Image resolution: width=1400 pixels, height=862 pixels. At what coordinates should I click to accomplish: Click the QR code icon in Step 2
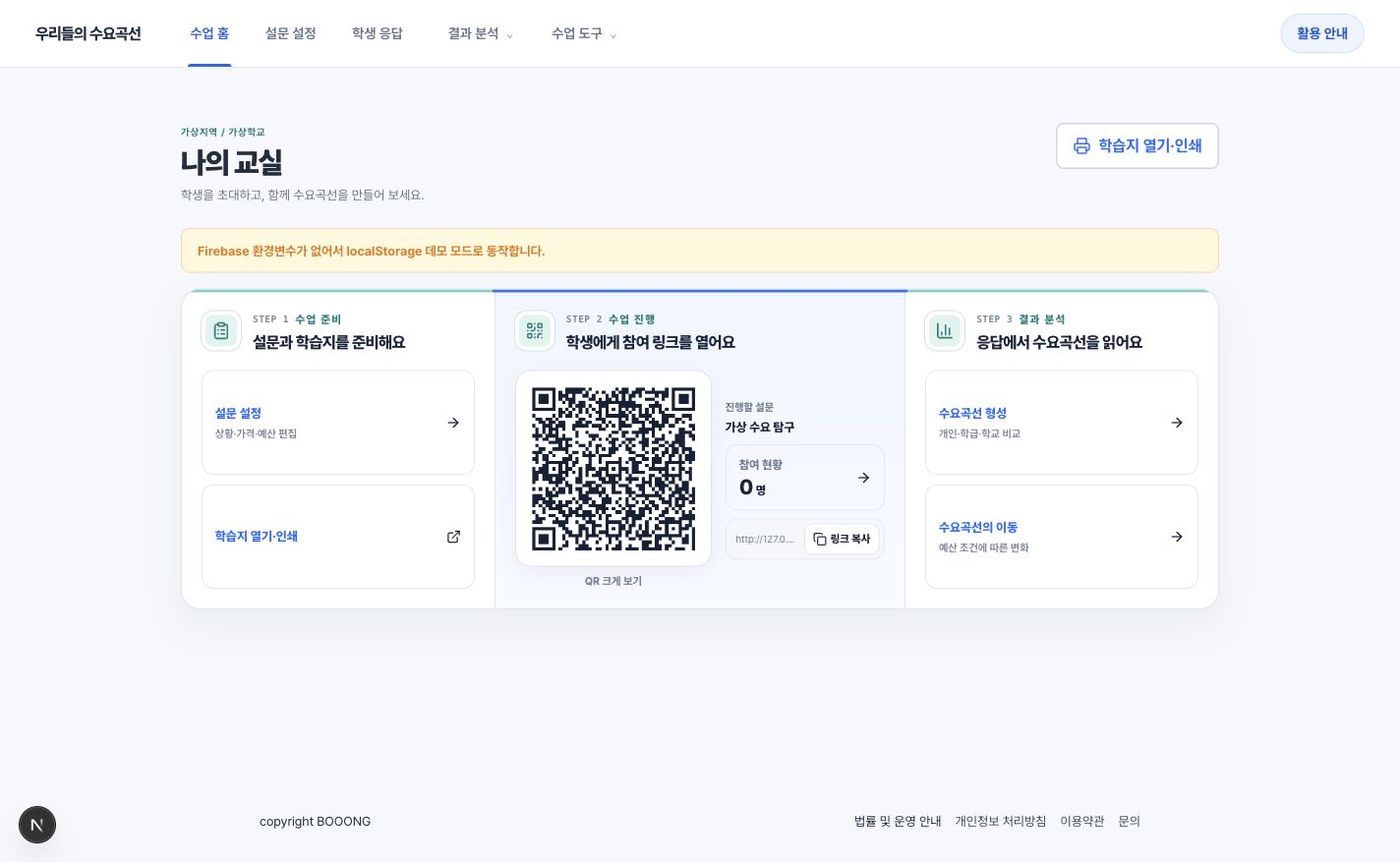pos(534,331)
